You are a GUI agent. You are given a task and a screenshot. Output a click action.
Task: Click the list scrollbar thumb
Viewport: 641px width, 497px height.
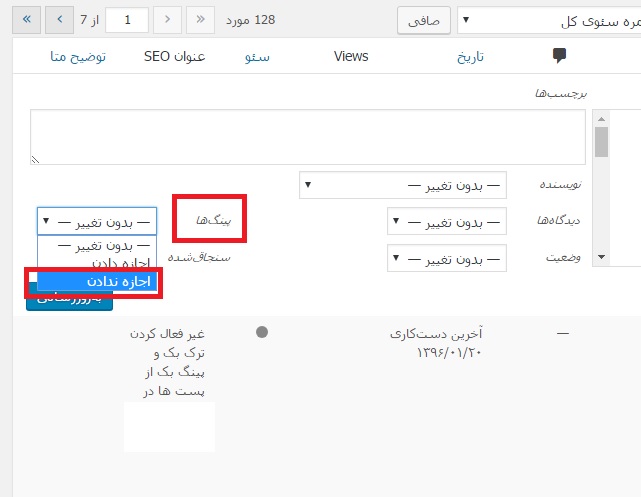(x=601, y=142)
